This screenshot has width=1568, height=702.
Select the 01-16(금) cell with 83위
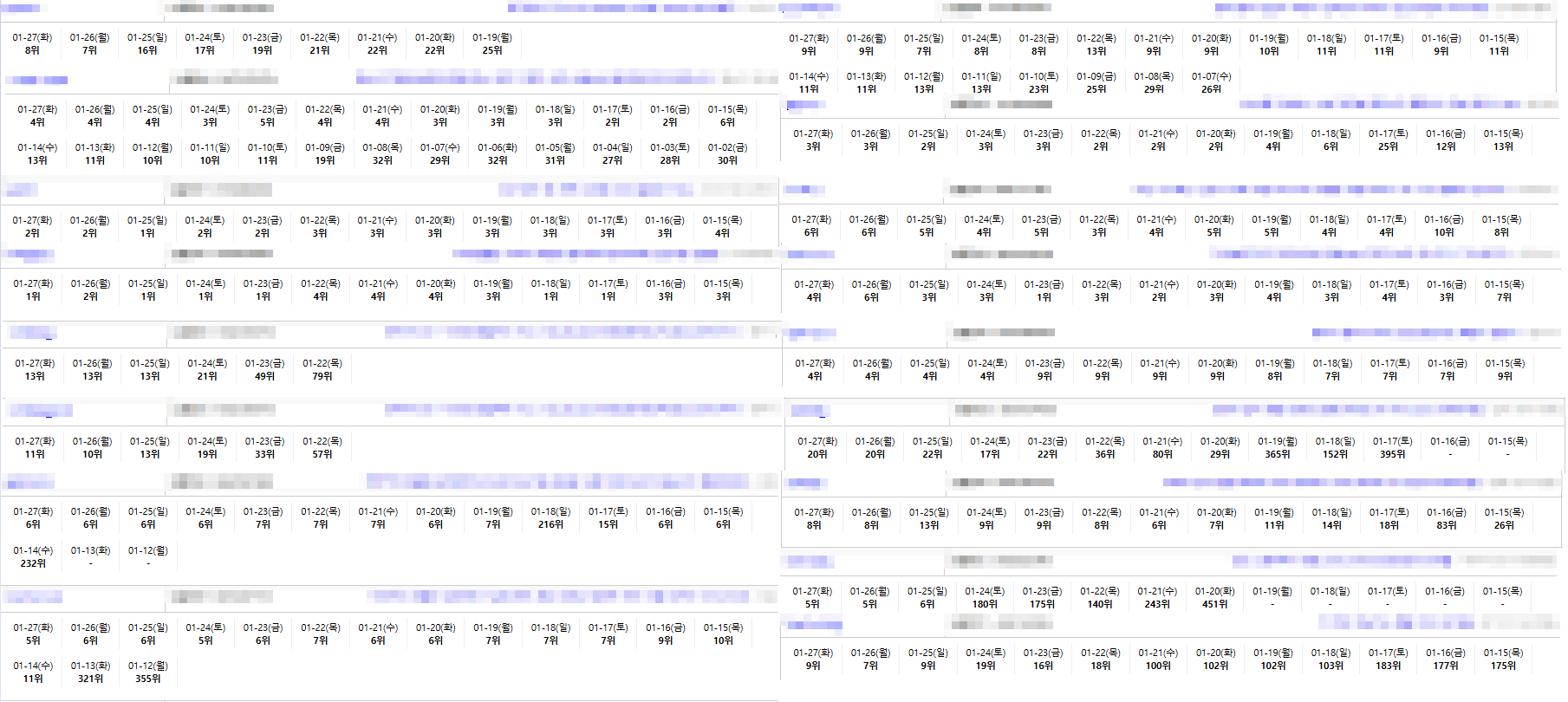coord(1446,518)
